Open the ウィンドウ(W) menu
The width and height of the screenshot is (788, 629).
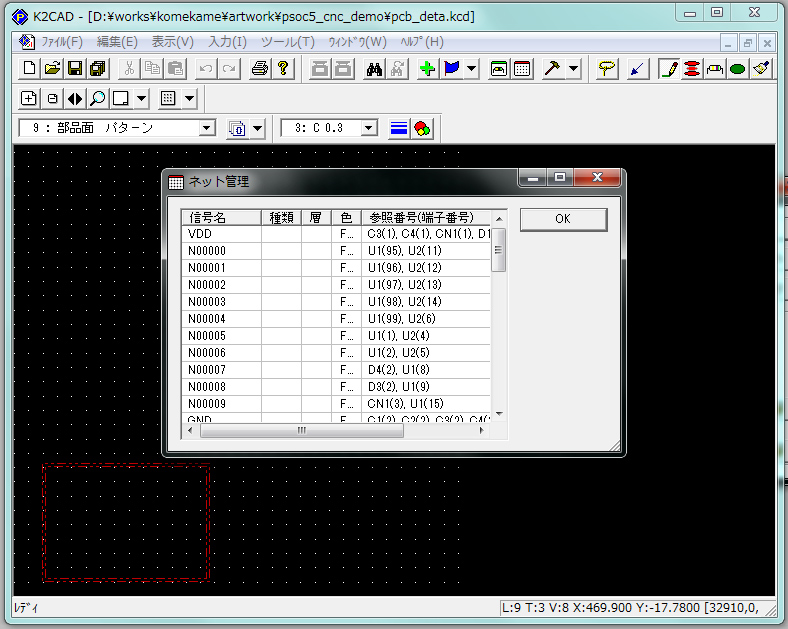(x=358, y=42)
